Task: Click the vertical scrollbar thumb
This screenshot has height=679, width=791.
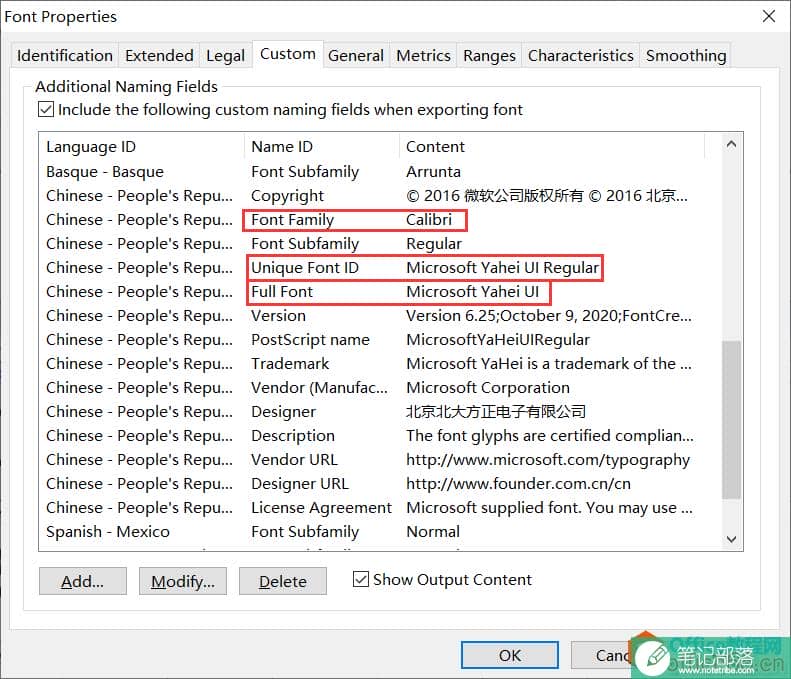Action: pos(731,420)
